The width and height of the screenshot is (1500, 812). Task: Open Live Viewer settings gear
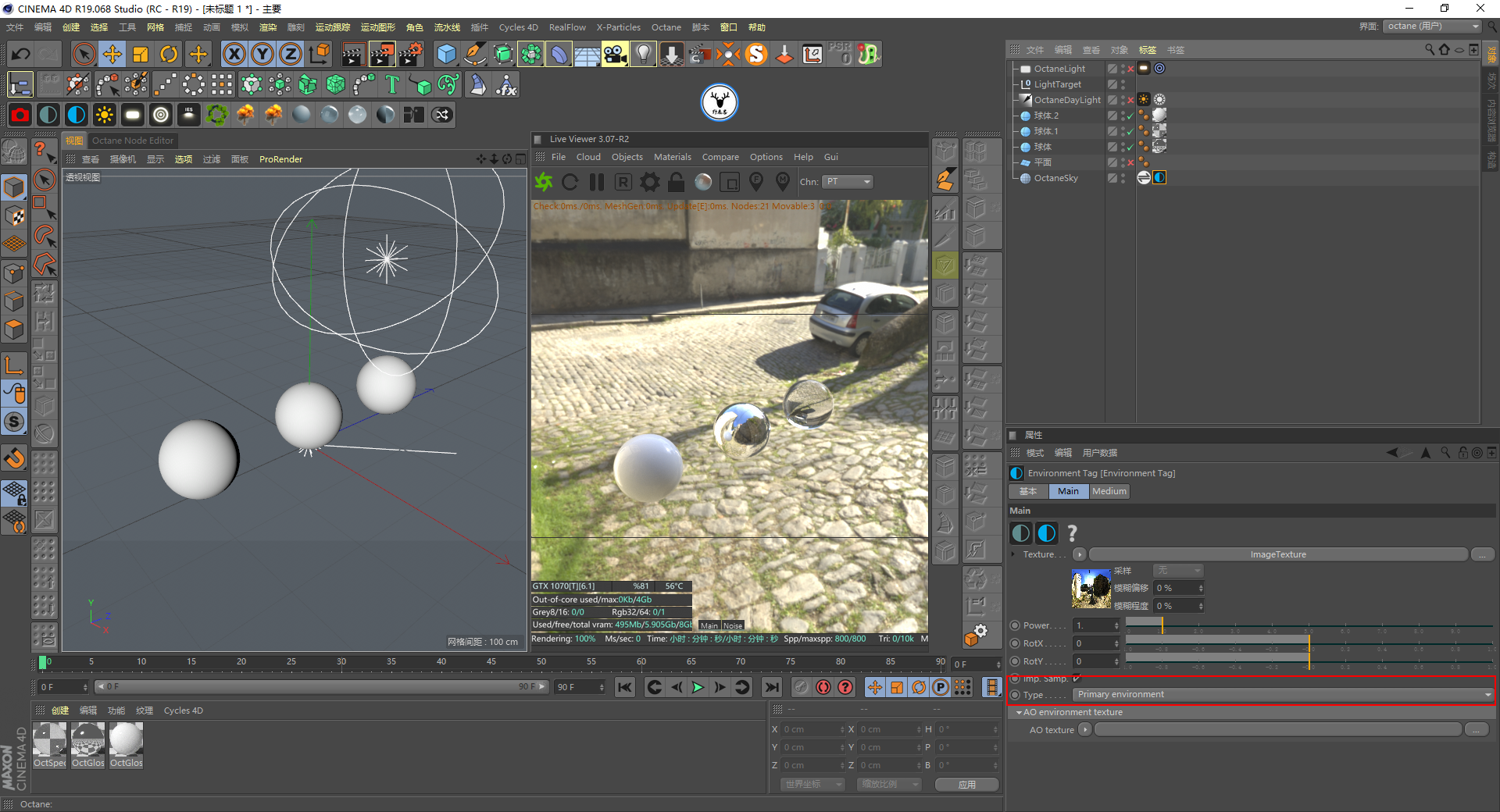[x=650, y=182]
